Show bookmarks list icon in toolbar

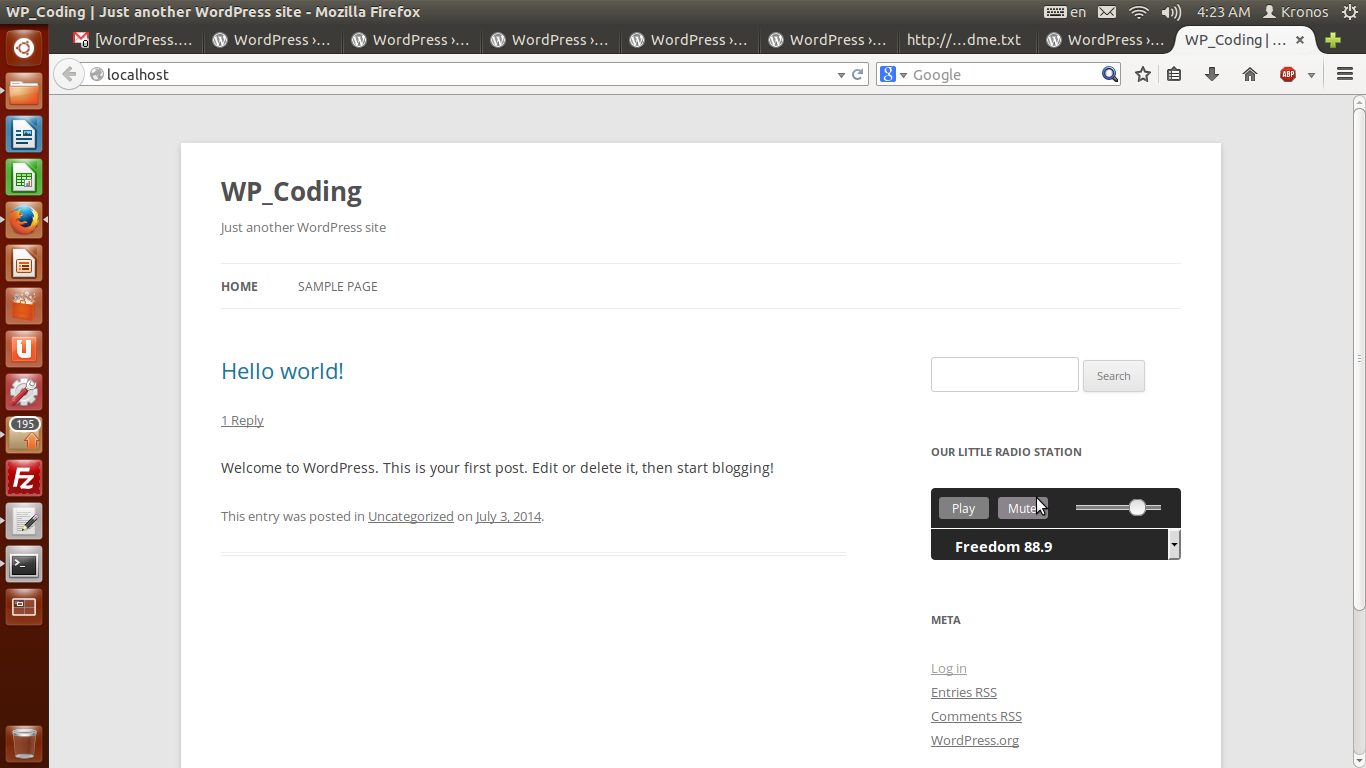pyautogui.click(x=1175, y=74)
